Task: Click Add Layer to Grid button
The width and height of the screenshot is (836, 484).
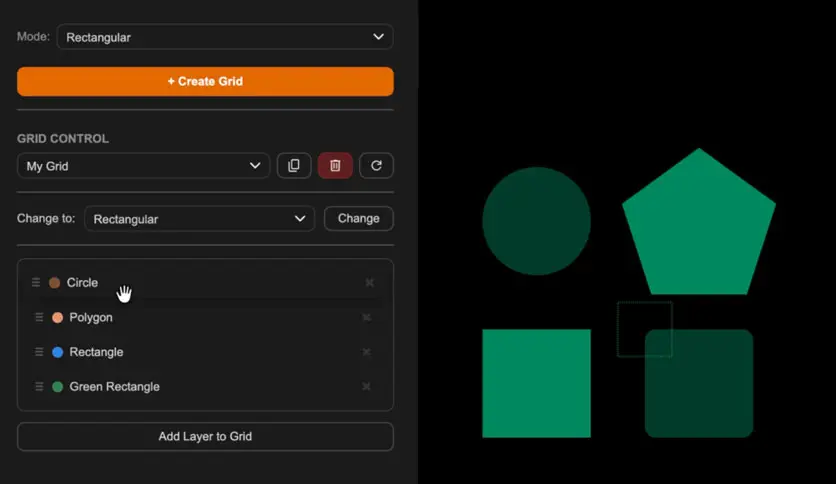Action: click(x=205, y=437)
